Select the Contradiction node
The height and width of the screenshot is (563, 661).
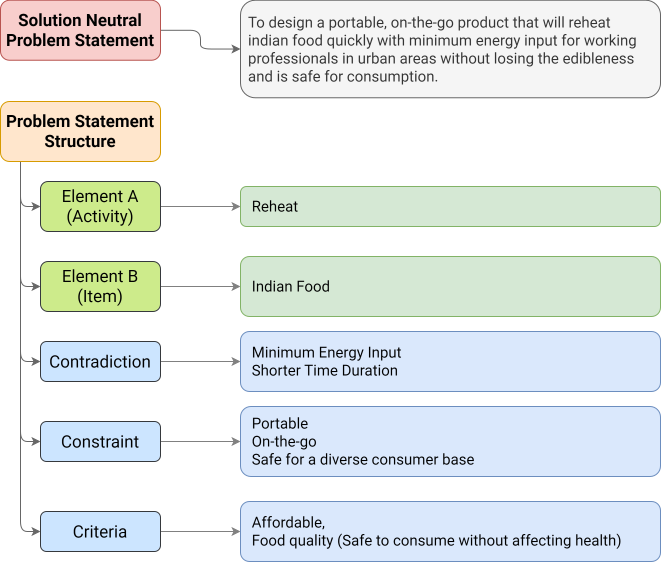coord(100,362)
